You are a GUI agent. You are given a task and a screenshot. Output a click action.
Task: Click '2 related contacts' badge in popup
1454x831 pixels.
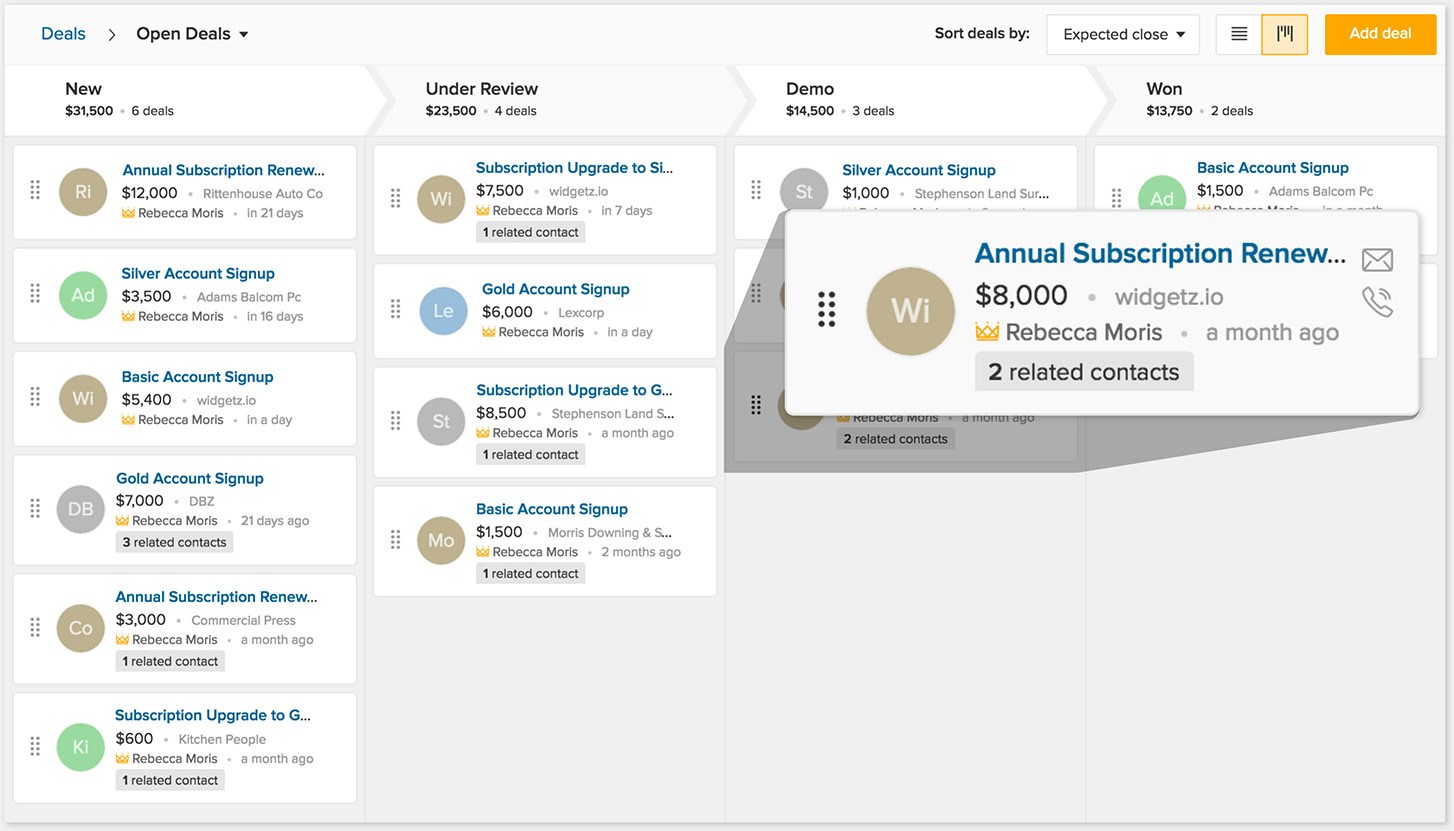1084,372
